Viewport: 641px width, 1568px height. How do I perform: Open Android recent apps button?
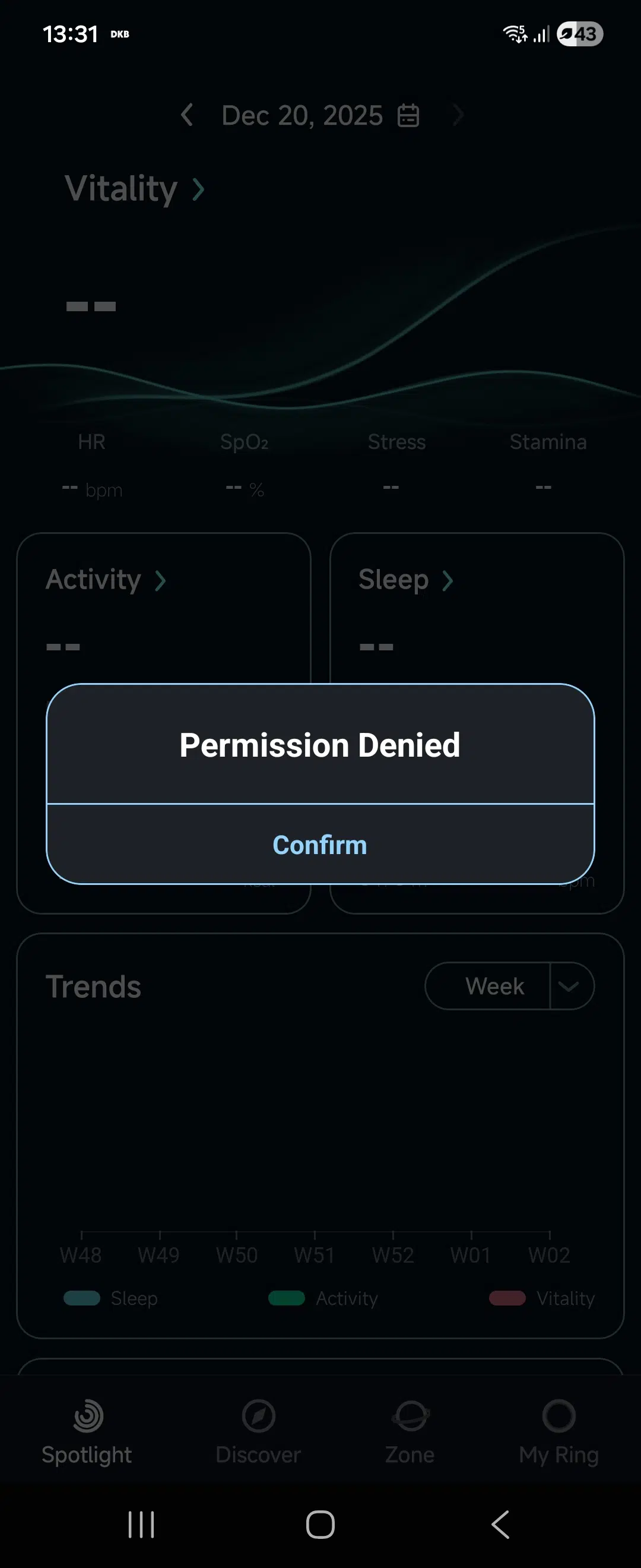pos(141,1524)
